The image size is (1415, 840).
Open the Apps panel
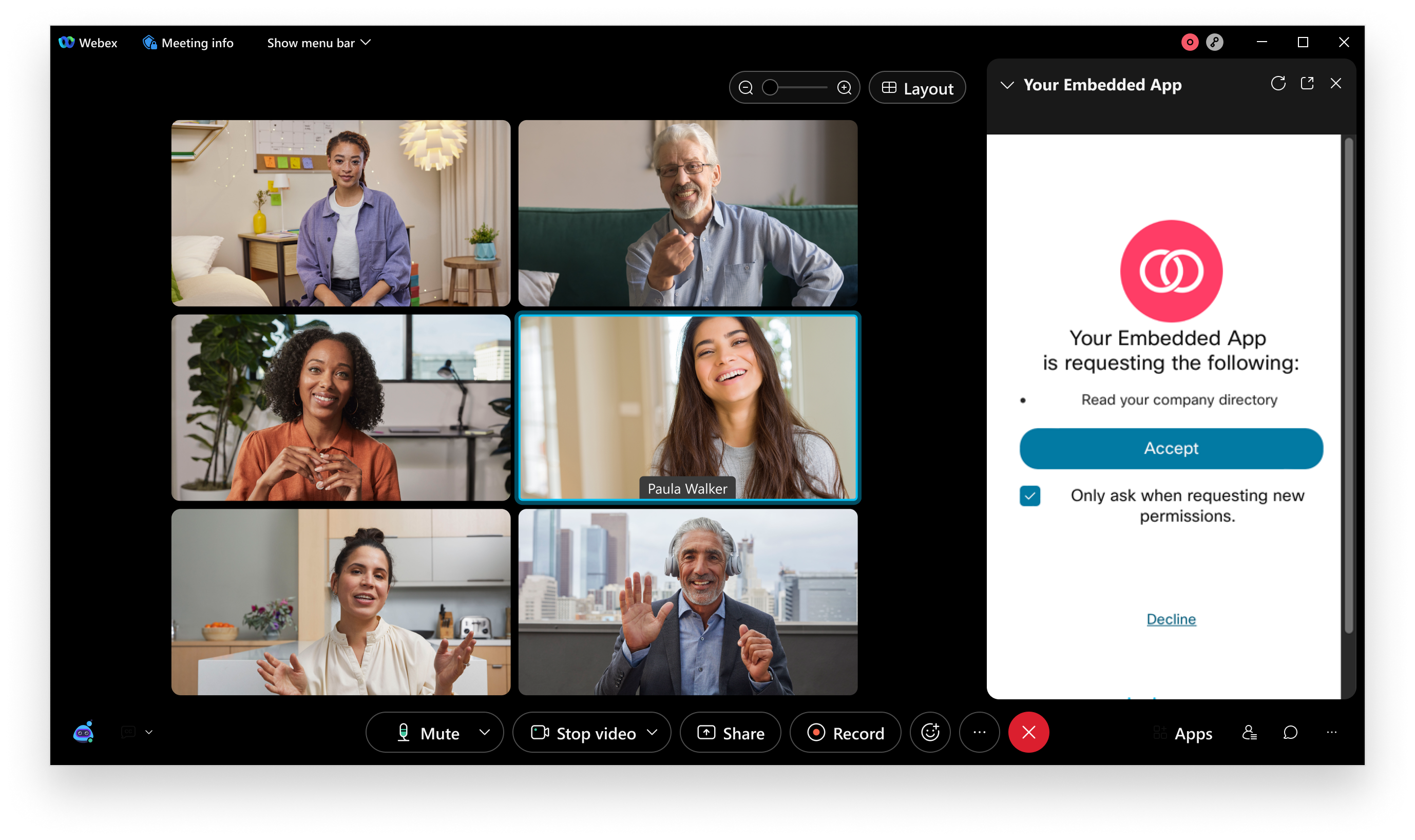pyautogui.click(x=1182, y=733)
